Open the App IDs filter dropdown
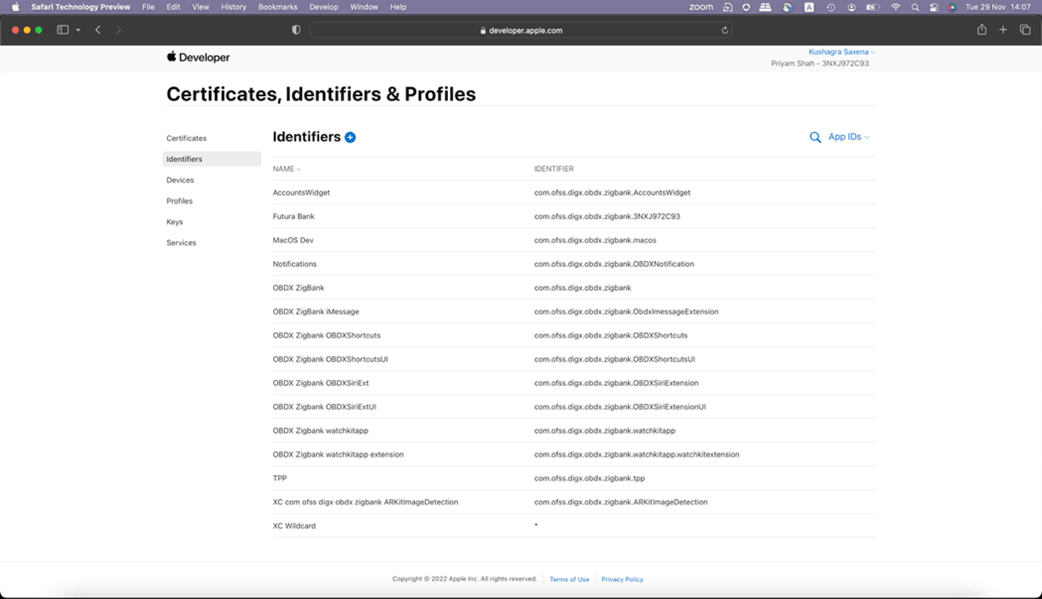The height and width of the screenshot is (599, 1042). (x=848, y=137)
